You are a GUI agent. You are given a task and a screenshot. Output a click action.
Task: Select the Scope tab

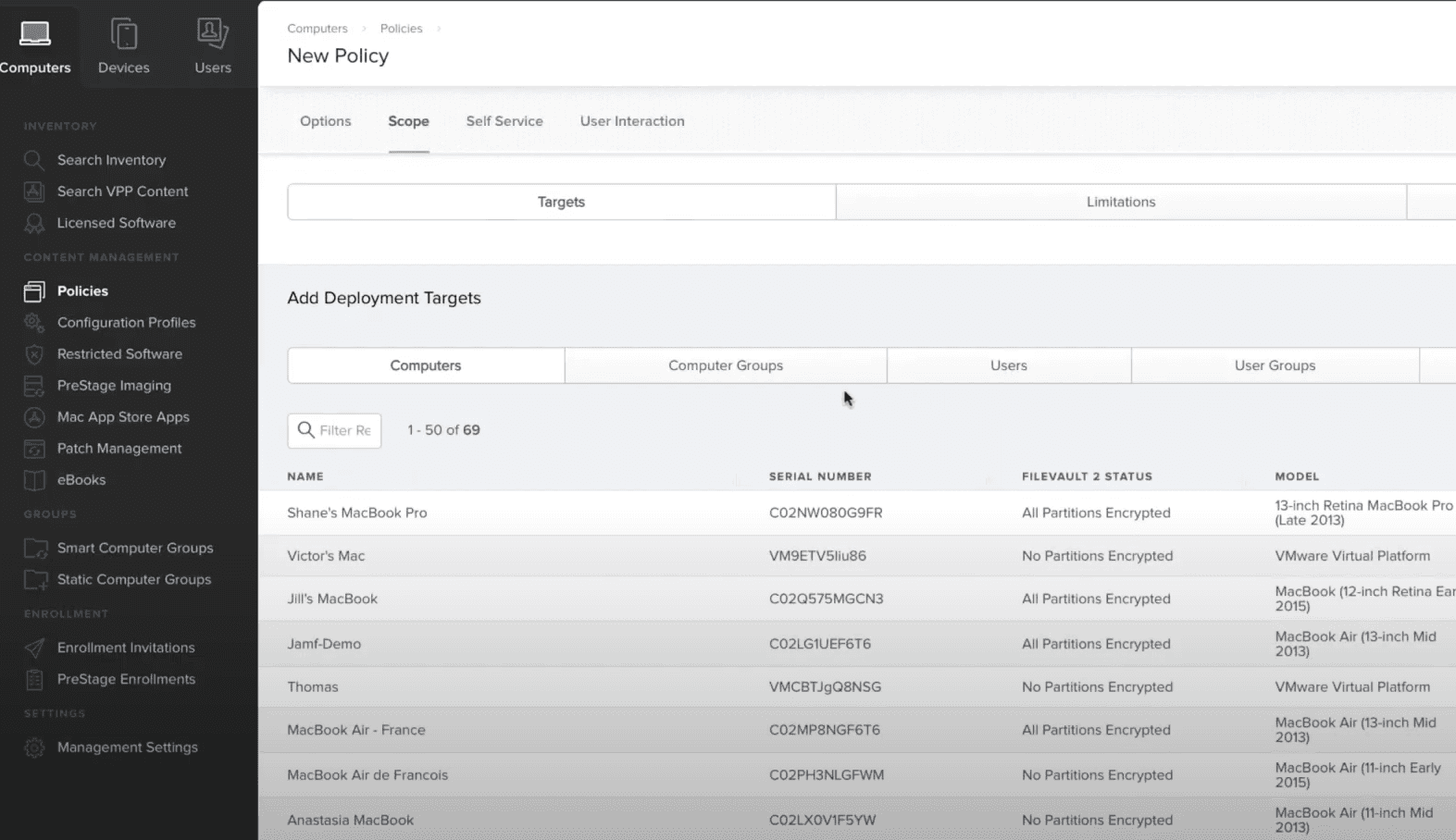(408, 121)
